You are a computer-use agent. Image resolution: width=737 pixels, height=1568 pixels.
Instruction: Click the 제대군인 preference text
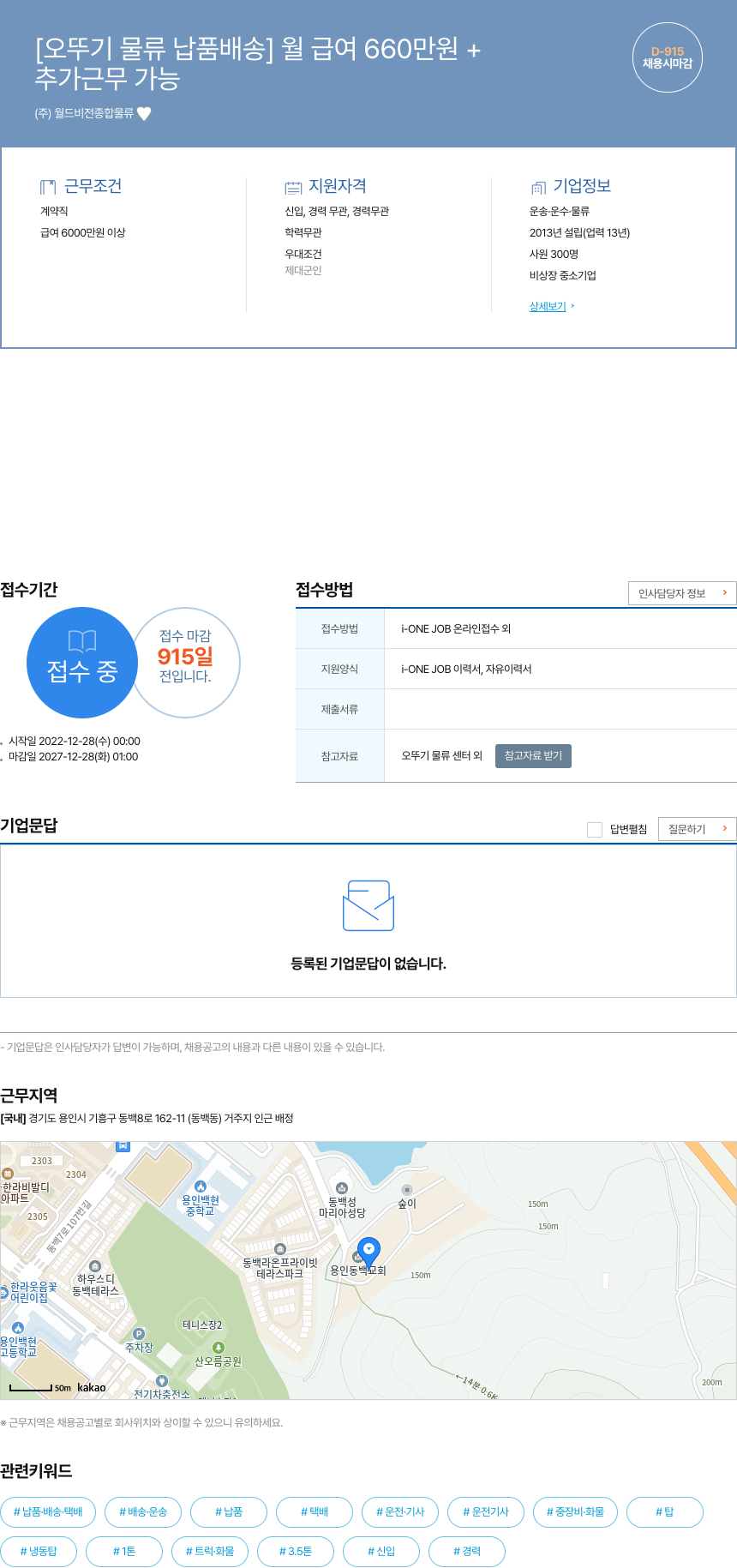(303, 271)
